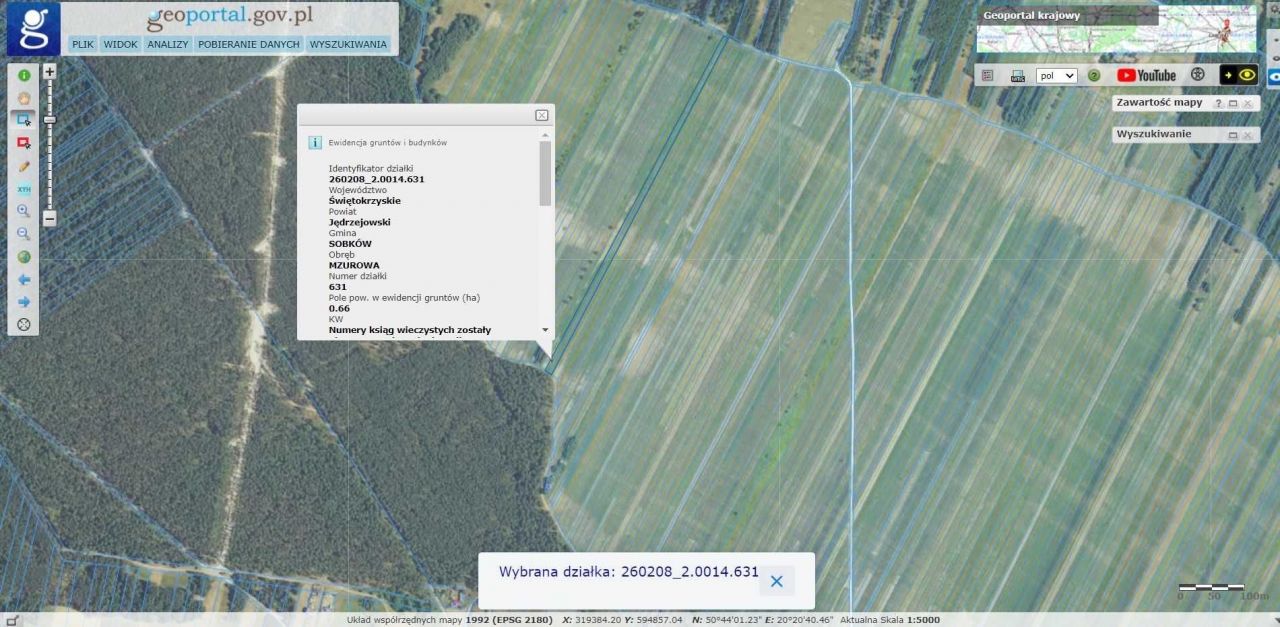Select the red rectangle selection tool

point(24,143)
